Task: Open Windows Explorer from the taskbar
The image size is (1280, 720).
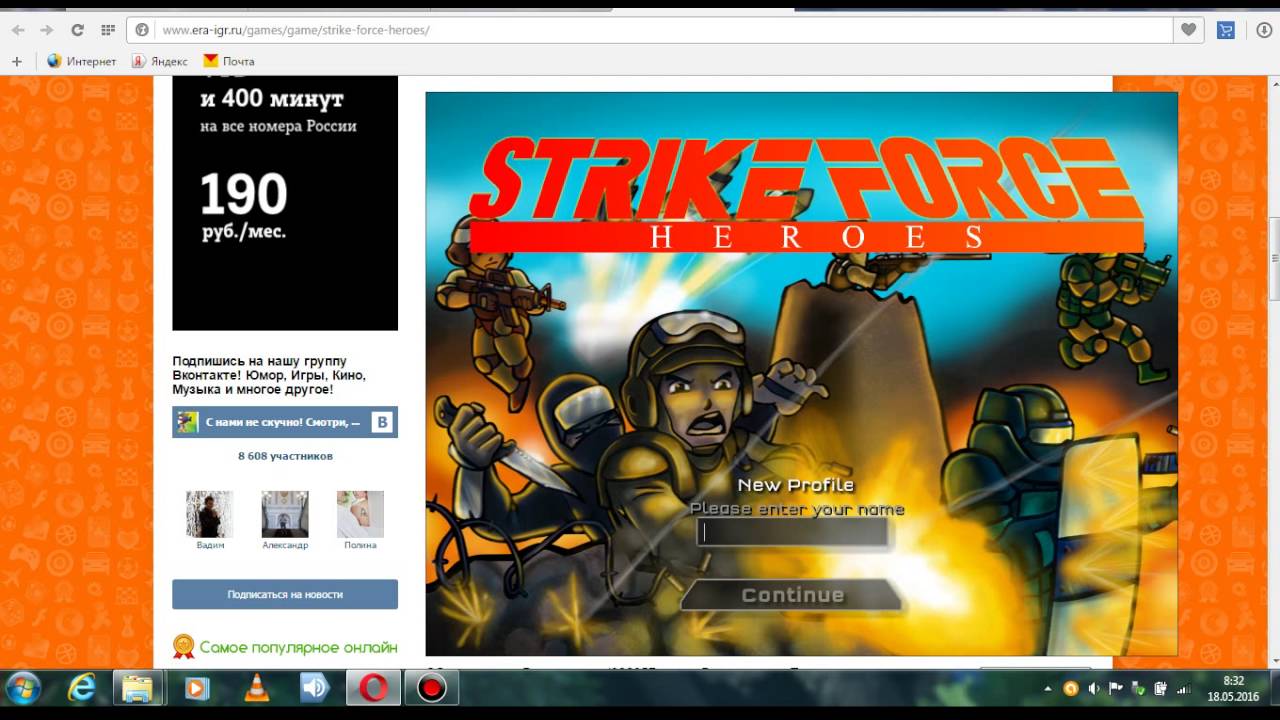Action: pos(138,688)
